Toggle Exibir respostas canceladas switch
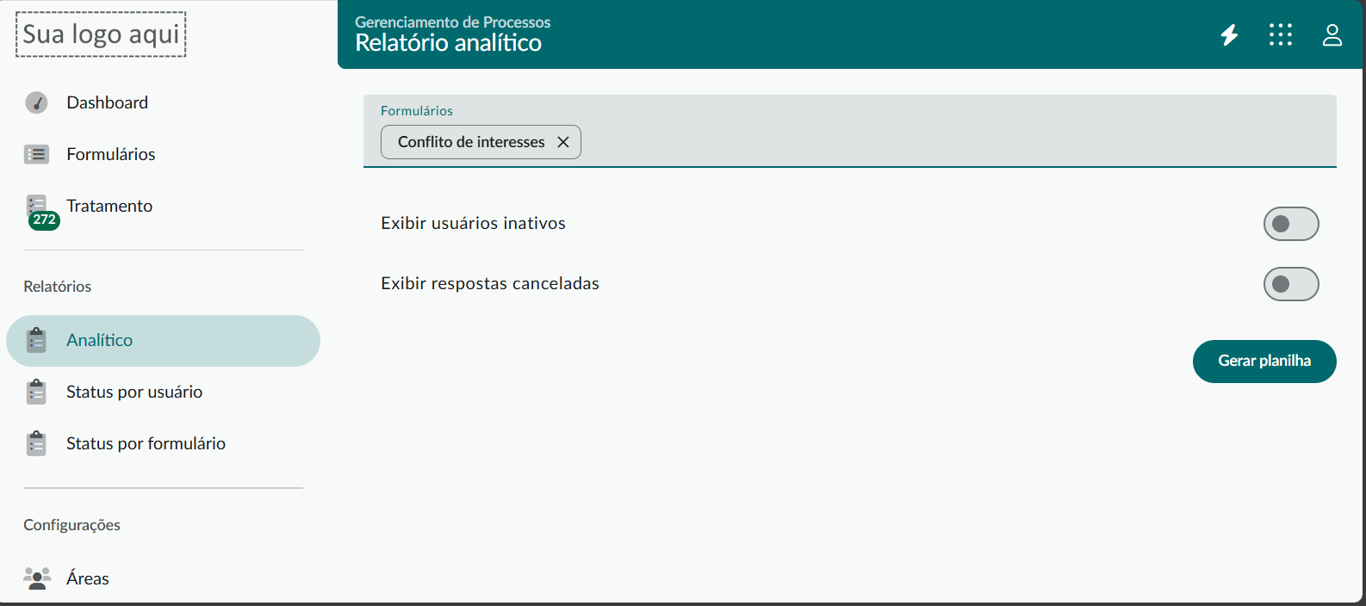 pos(1291,284)
